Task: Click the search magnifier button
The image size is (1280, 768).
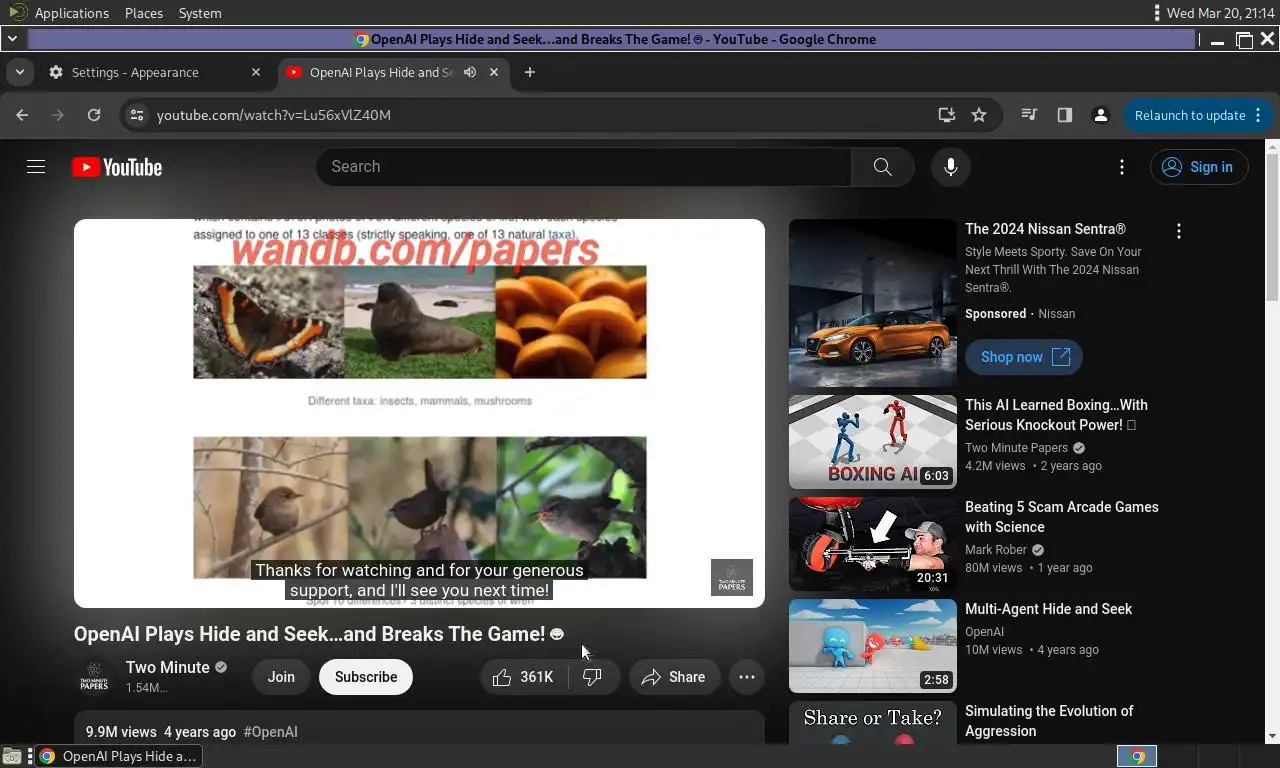Action: (x=882, y=167)
